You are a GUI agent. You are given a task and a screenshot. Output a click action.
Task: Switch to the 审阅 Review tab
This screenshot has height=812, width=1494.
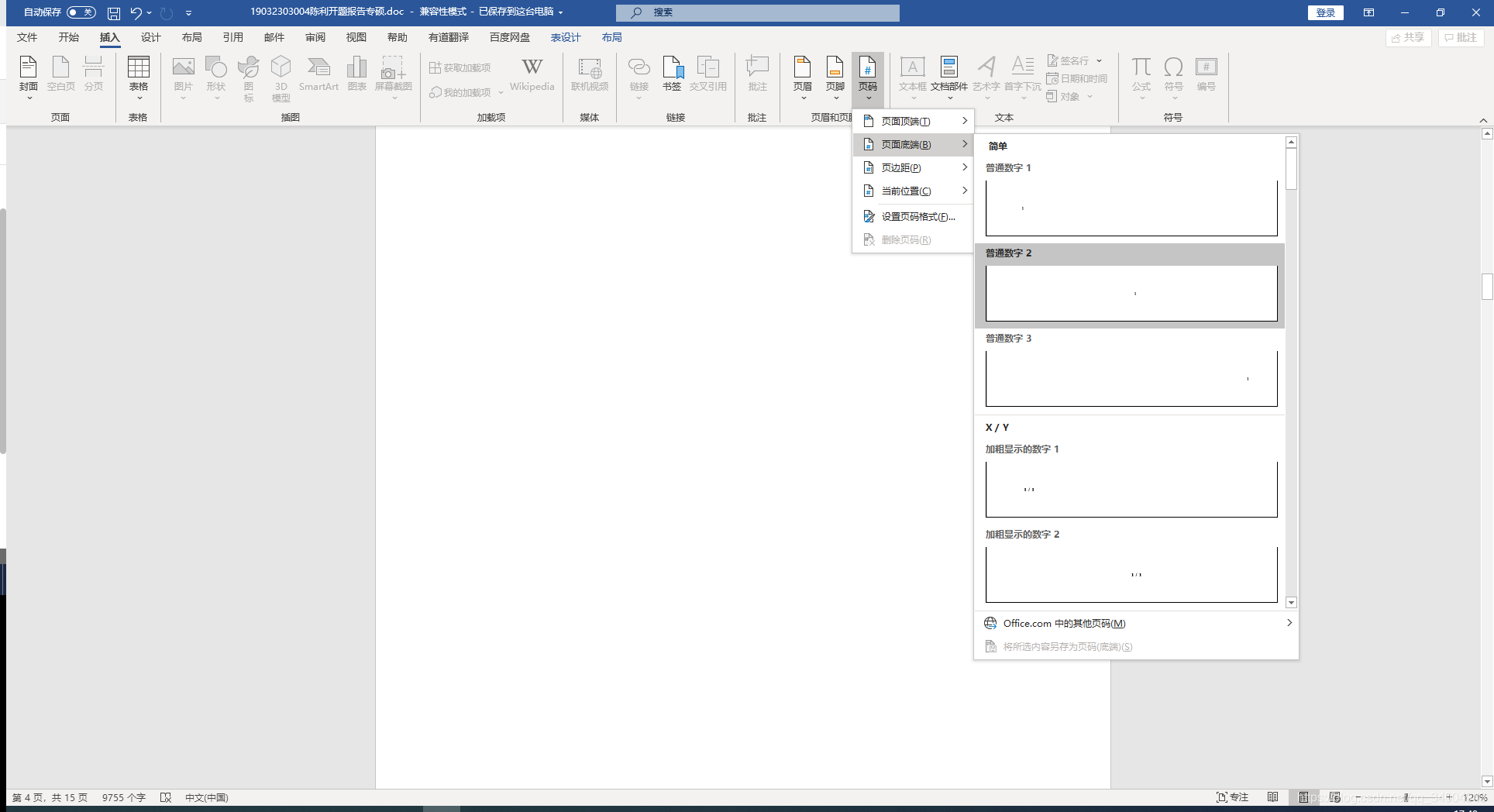[315, 37]
